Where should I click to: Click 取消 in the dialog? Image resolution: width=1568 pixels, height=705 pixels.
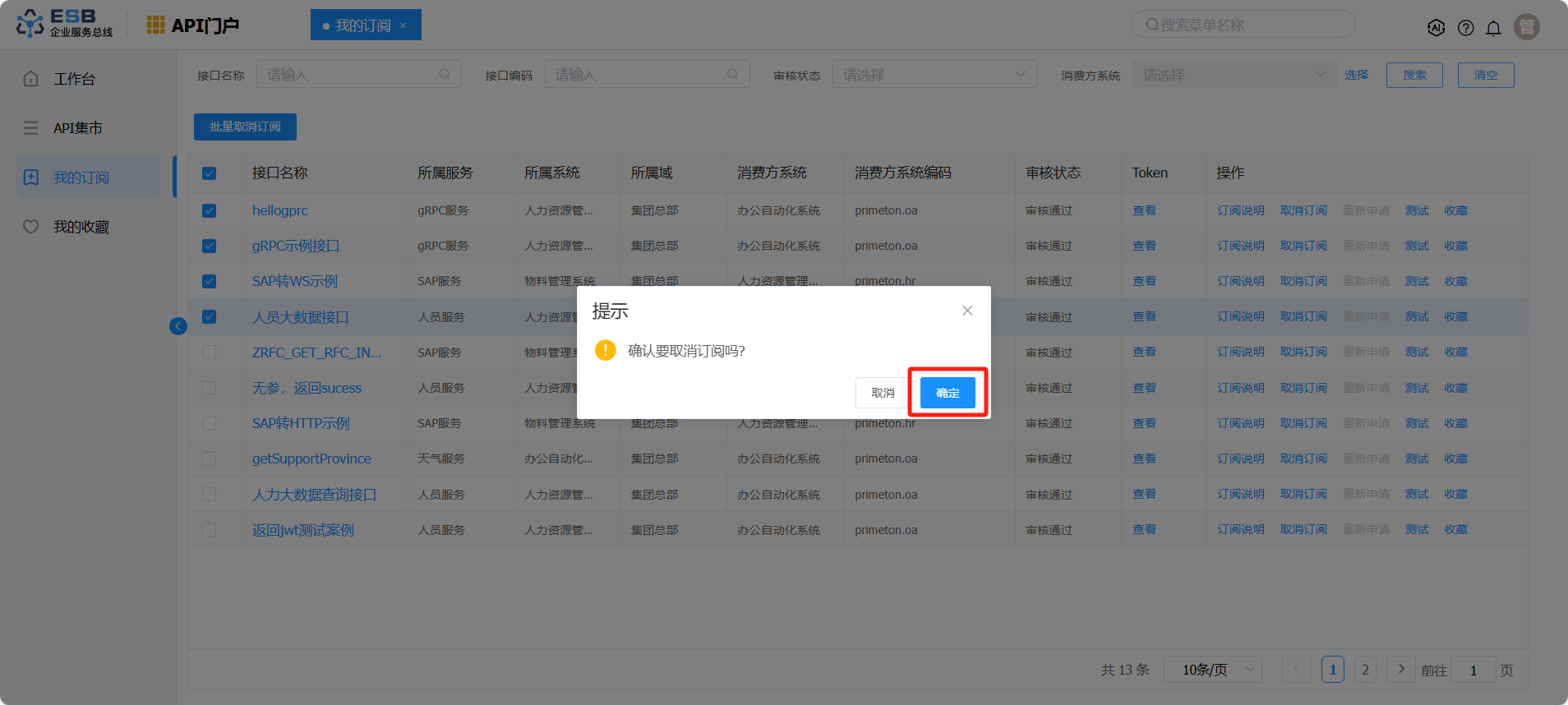point(883,393)
